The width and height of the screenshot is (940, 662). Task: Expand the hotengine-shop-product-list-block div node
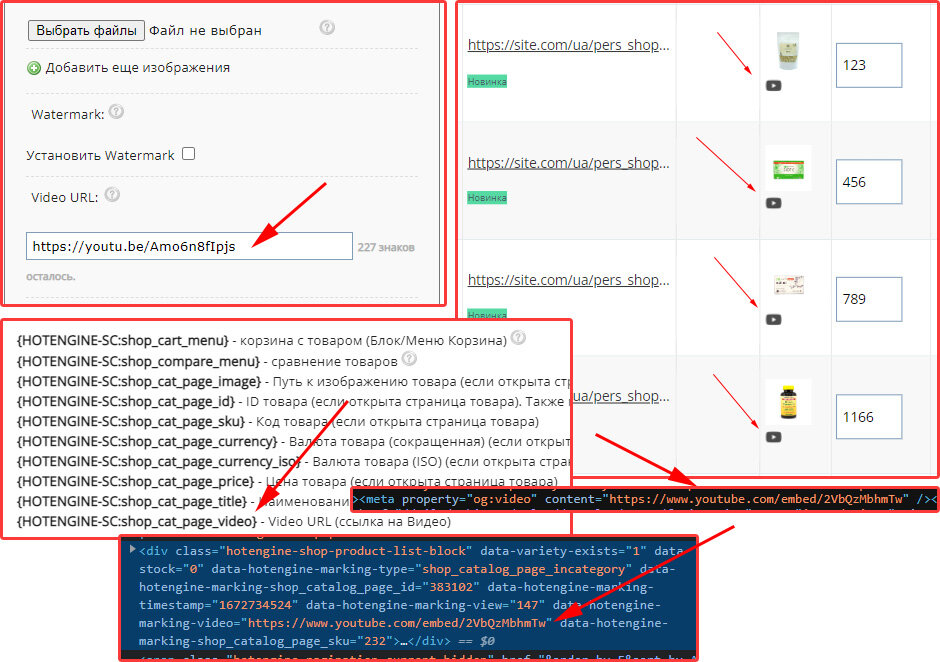pyautogui.click(x=129, y=550)
